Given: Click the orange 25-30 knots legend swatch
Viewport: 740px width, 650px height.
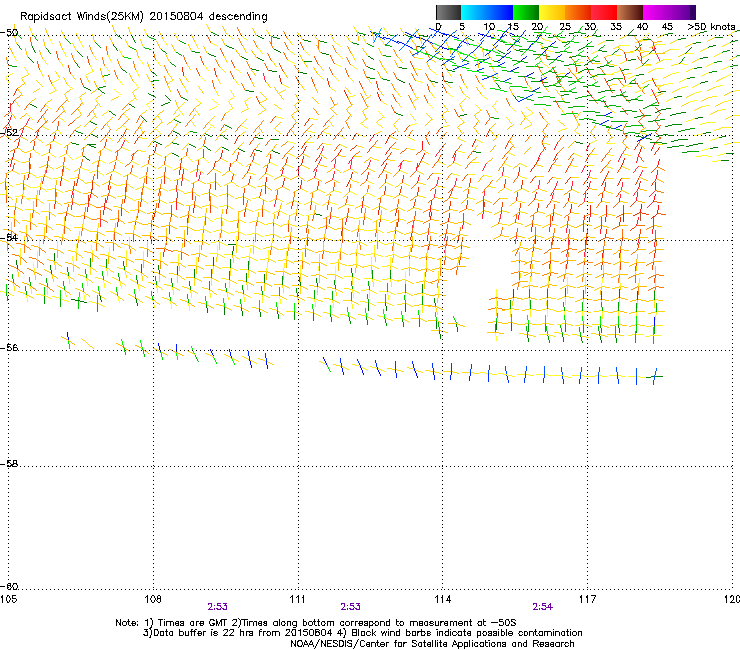Looking at the screenshot, I should pyautogui.click(x=578, y=12).
